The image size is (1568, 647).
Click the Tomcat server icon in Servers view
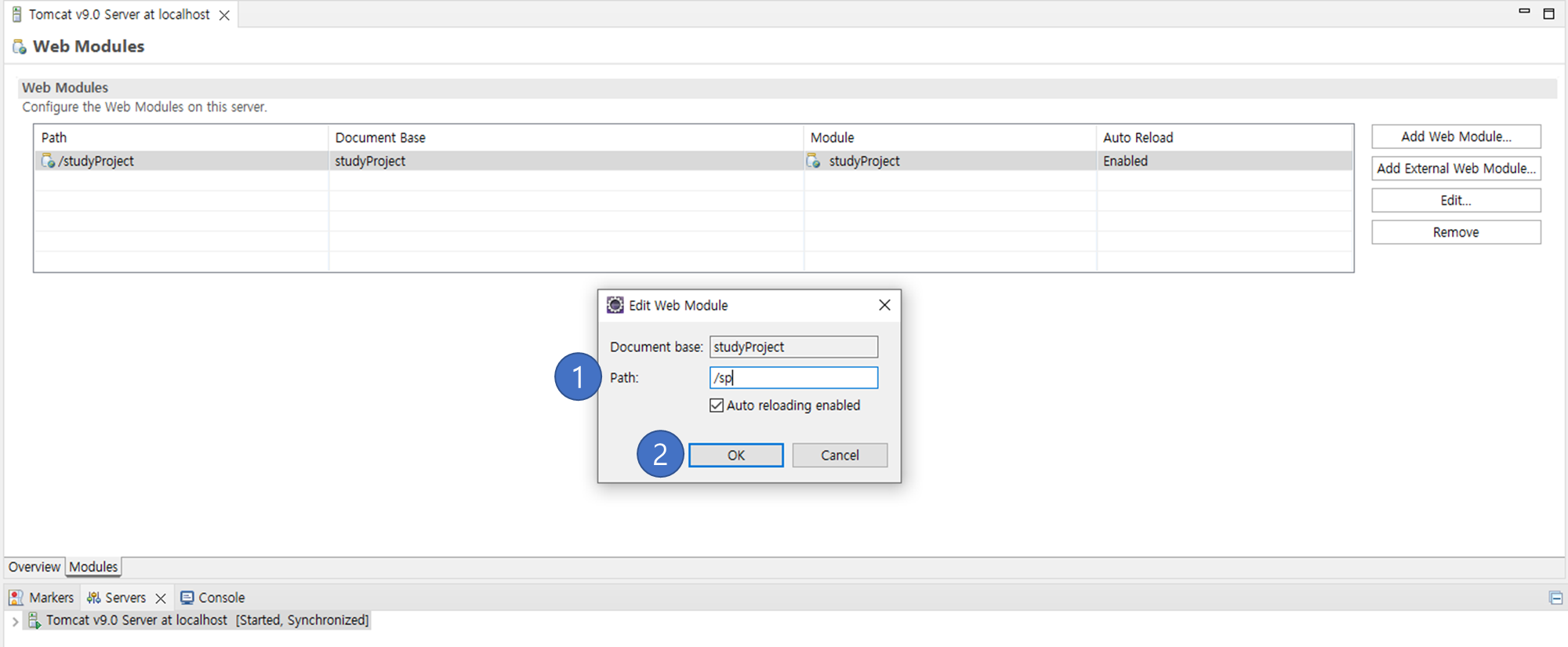click(x=34, y=620)
